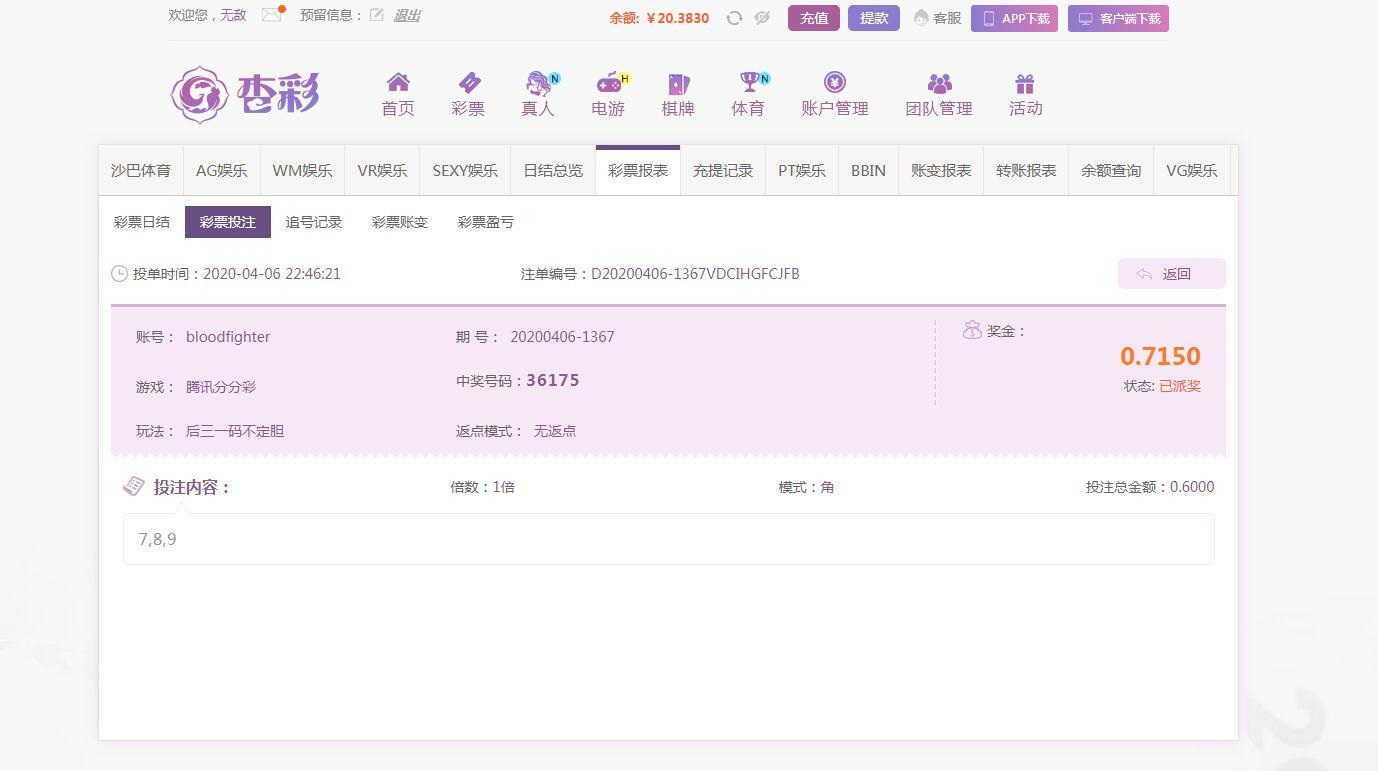Go to 首页 home
This screenshot has height=771, width=1378.
(398, 95)
